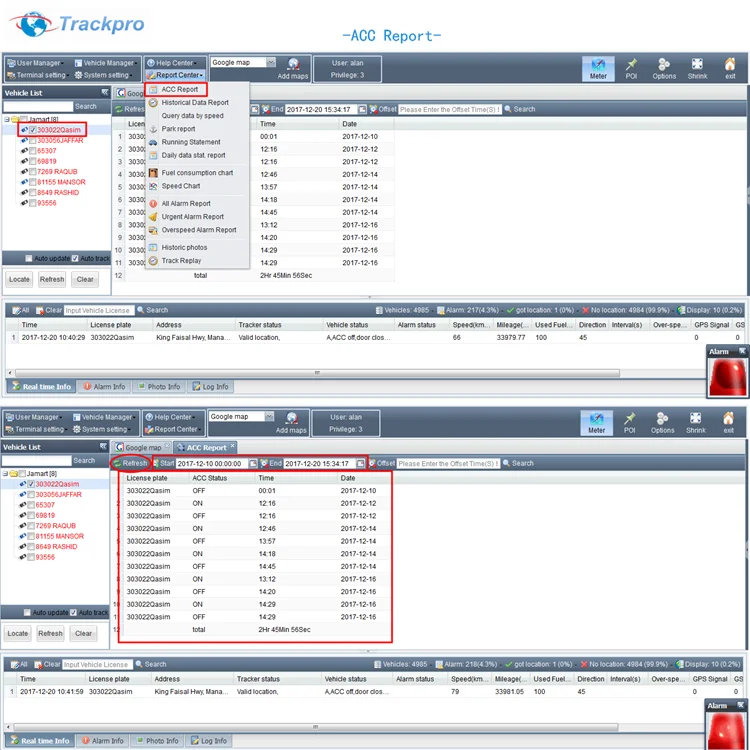This screenshot has height=750, width=750.
Task: Pick Overspeed Alarm Report menu item
Action: click(x=199, y=230)
